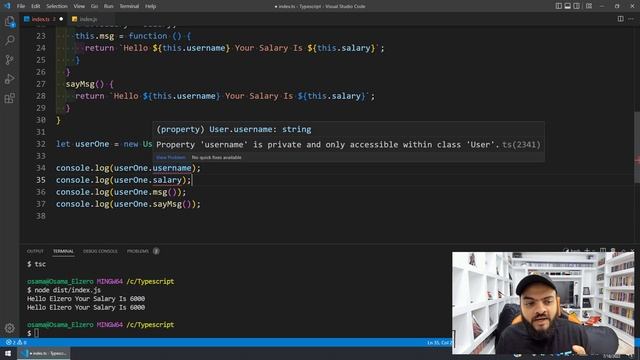Click the errors and warnings status indicator
The height and width of the screenshot is (360, 640).
16,342
